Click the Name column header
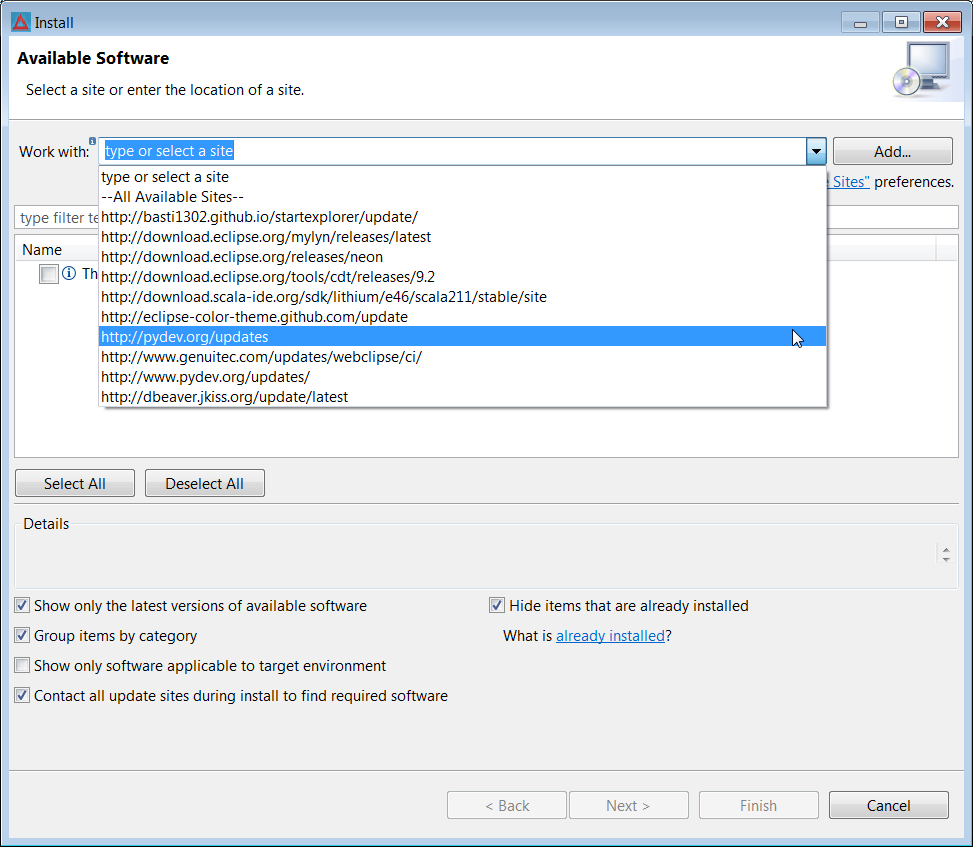This screenshot has height=847, width=973. [x=42, y=249]
